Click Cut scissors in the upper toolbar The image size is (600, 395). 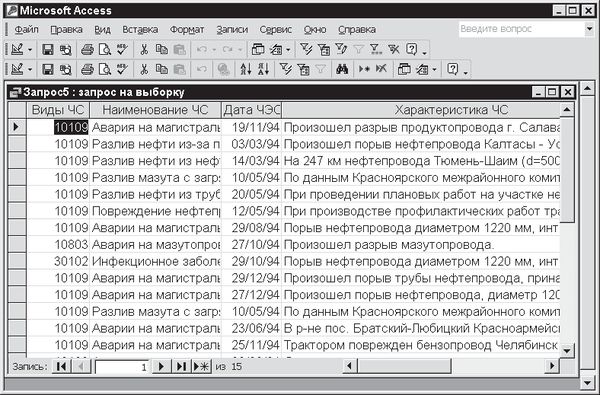(x=144, y=49)
